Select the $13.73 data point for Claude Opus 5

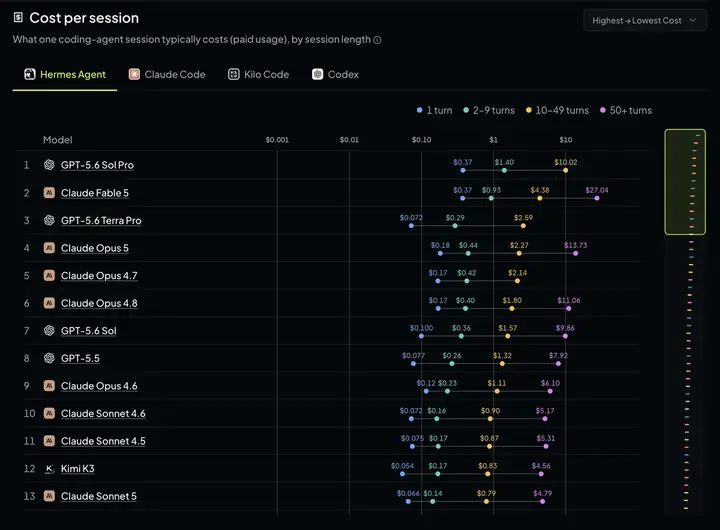575,253
